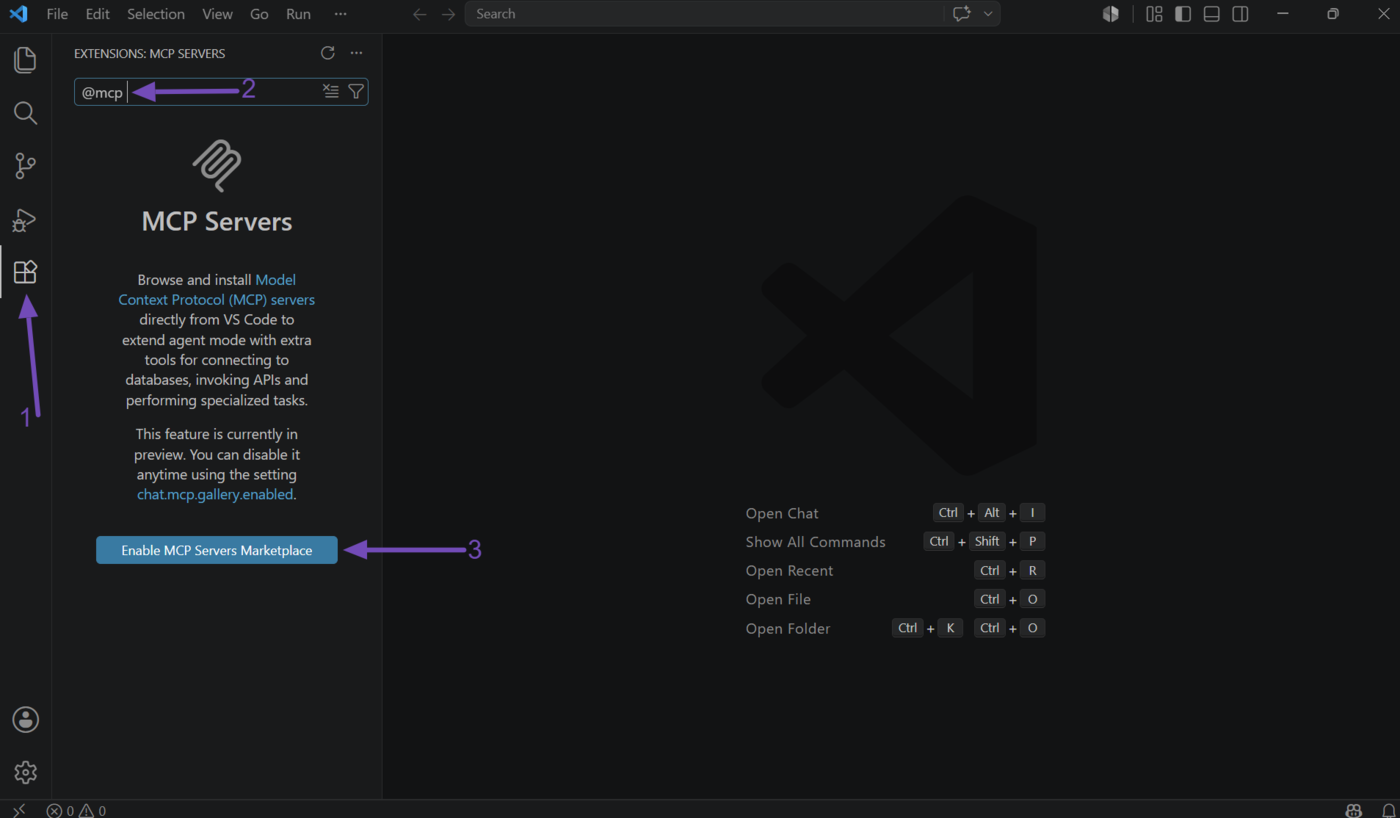Click the Open Folder text
This screenshot has width=1400, height=818.
point(788,628)
